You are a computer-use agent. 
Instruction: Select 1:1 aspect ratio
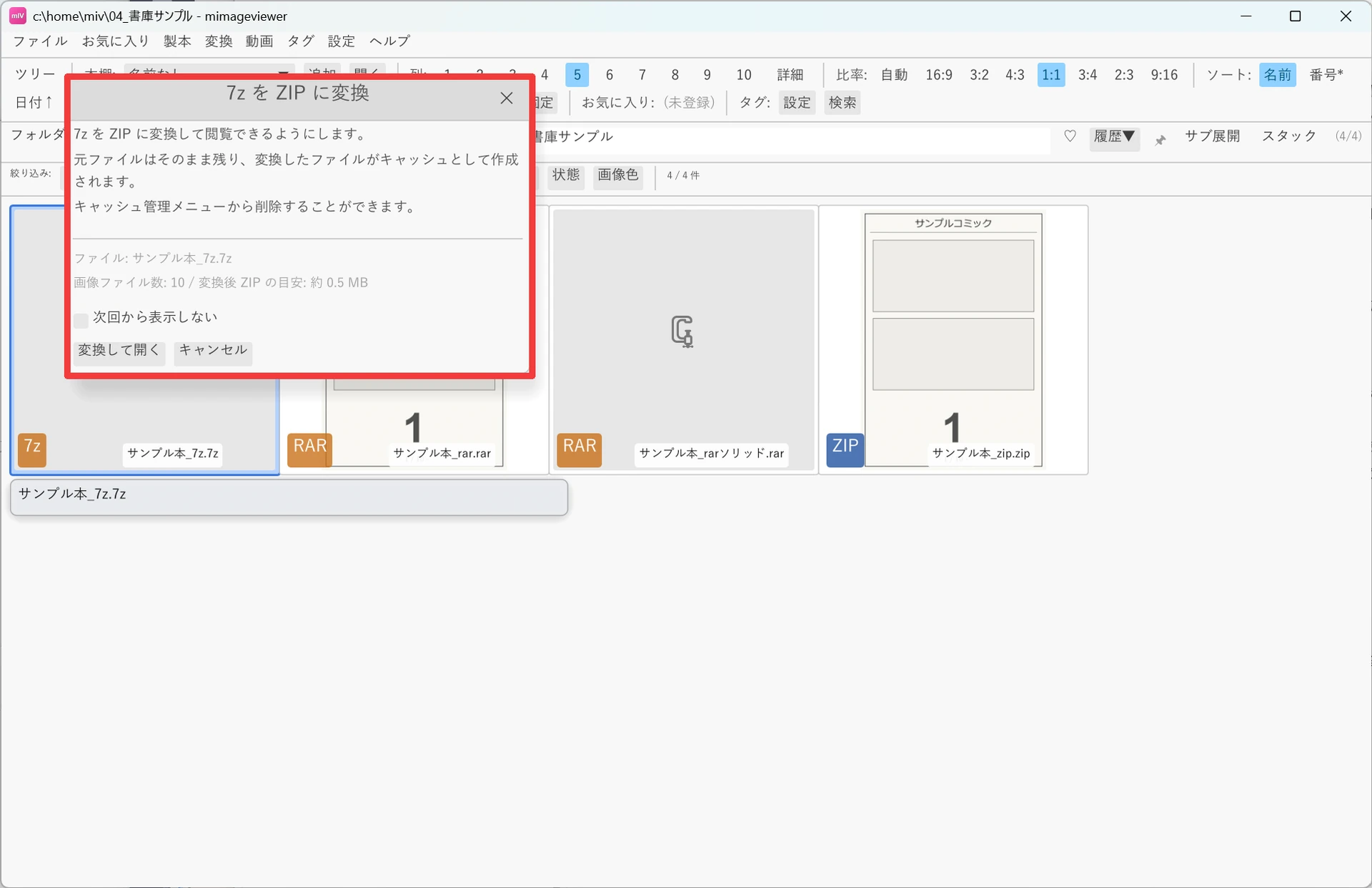1051,75
